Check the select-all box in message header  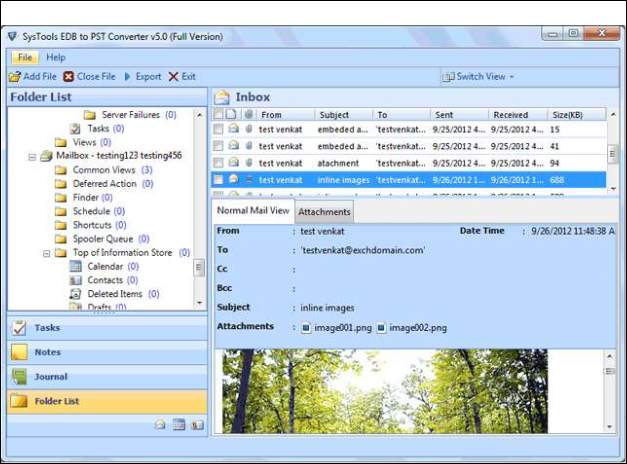coord(218,115)
